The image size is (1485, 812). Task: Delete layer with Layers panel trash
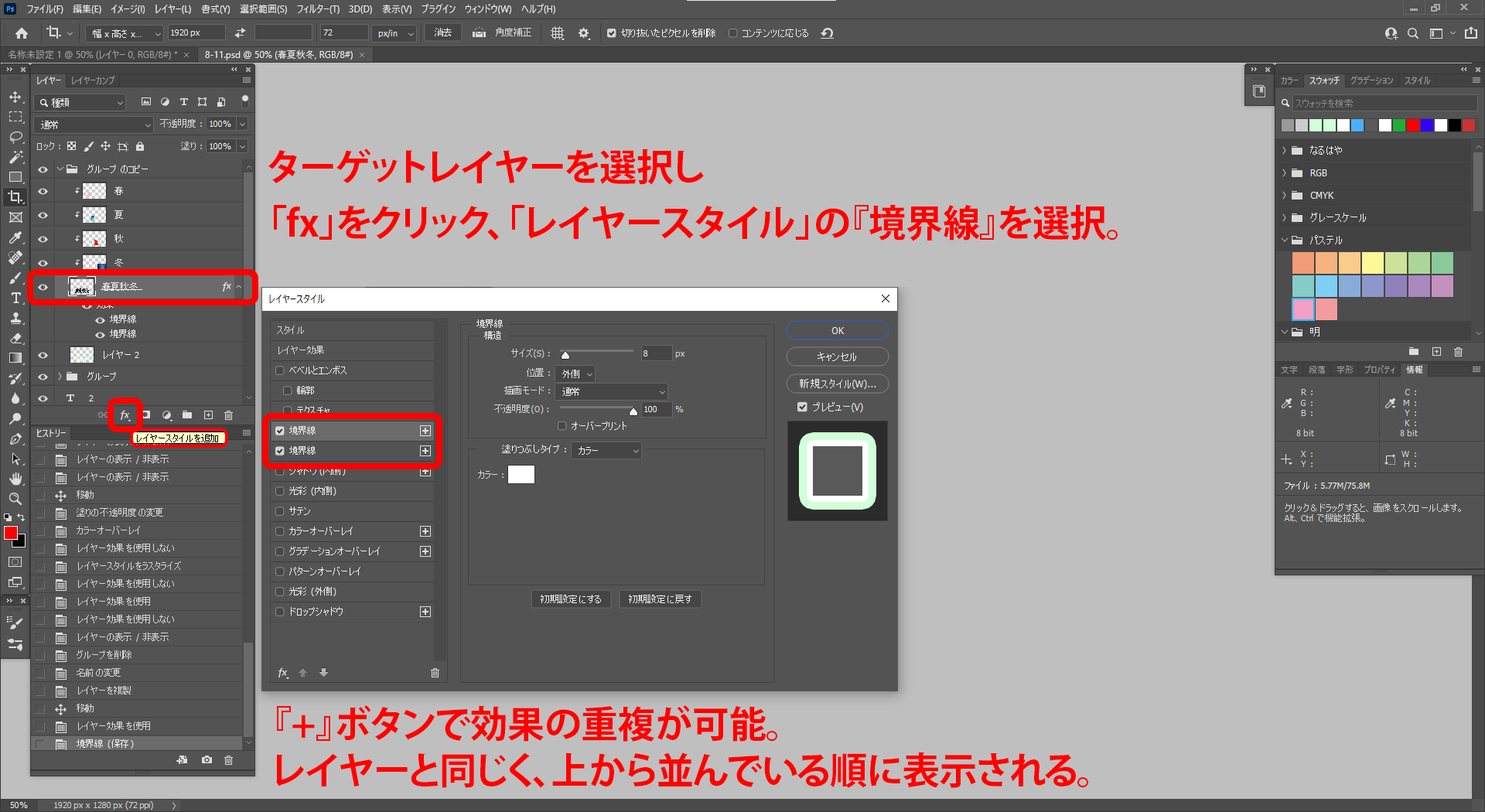click(x=228, y=415)
